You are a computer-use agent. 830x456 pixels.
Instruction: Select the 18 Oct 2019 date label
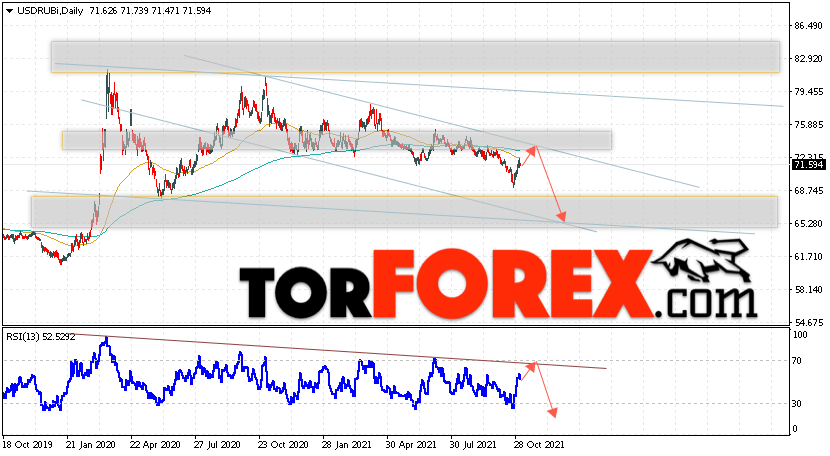click(28, 444)
